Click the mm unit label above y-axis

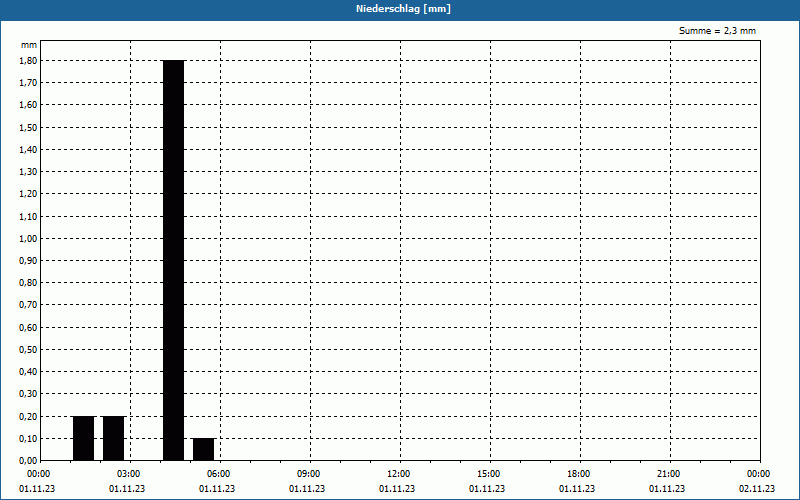coord(29,45)
